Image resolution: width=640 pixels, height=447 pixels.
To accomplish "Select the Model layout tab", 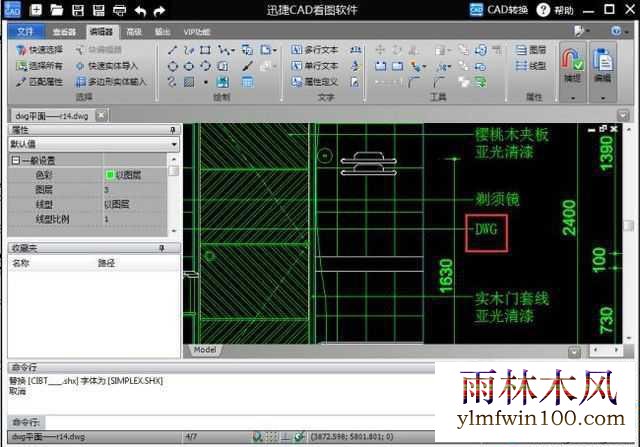I will (x=204, y=350).
